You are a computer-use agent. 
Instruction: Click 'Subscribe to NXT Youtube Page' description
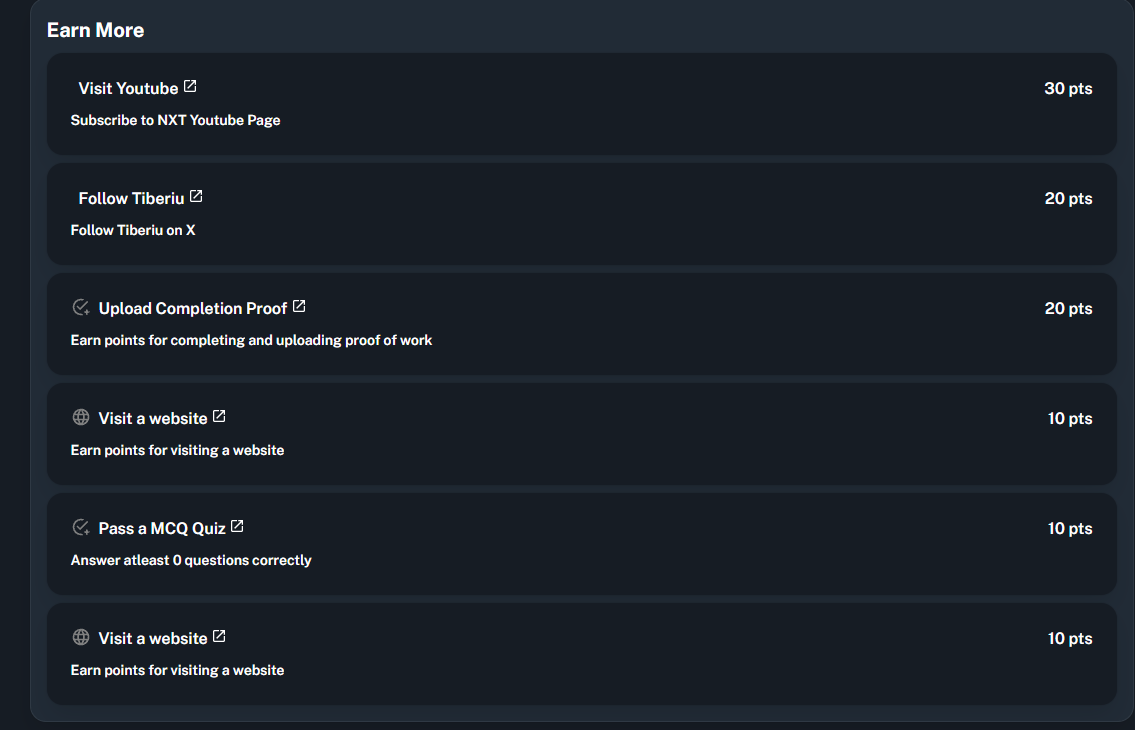coord(175,120)
